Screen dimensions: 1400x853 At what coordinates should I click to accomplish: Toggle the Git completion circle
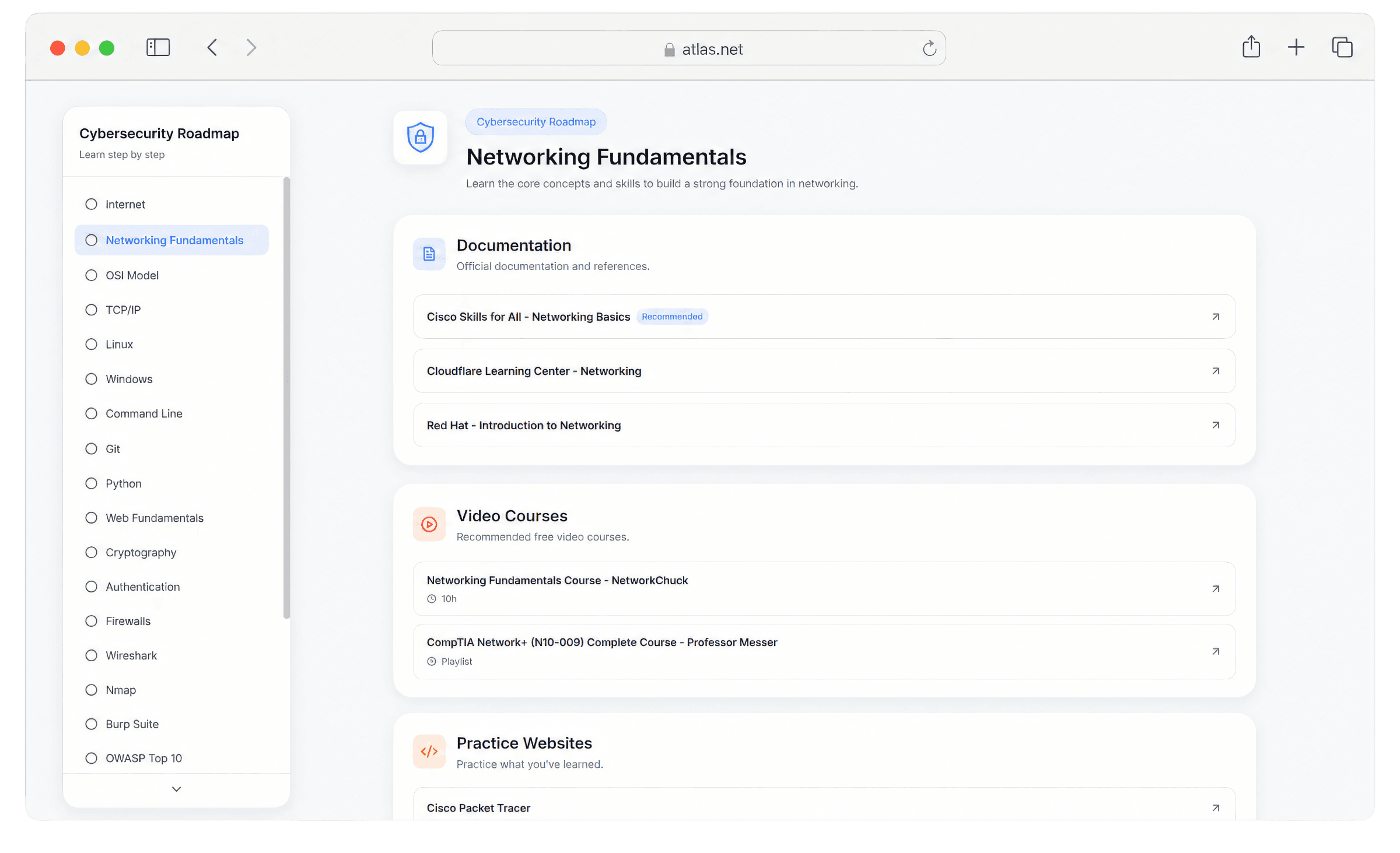click(x=91, y=448)
